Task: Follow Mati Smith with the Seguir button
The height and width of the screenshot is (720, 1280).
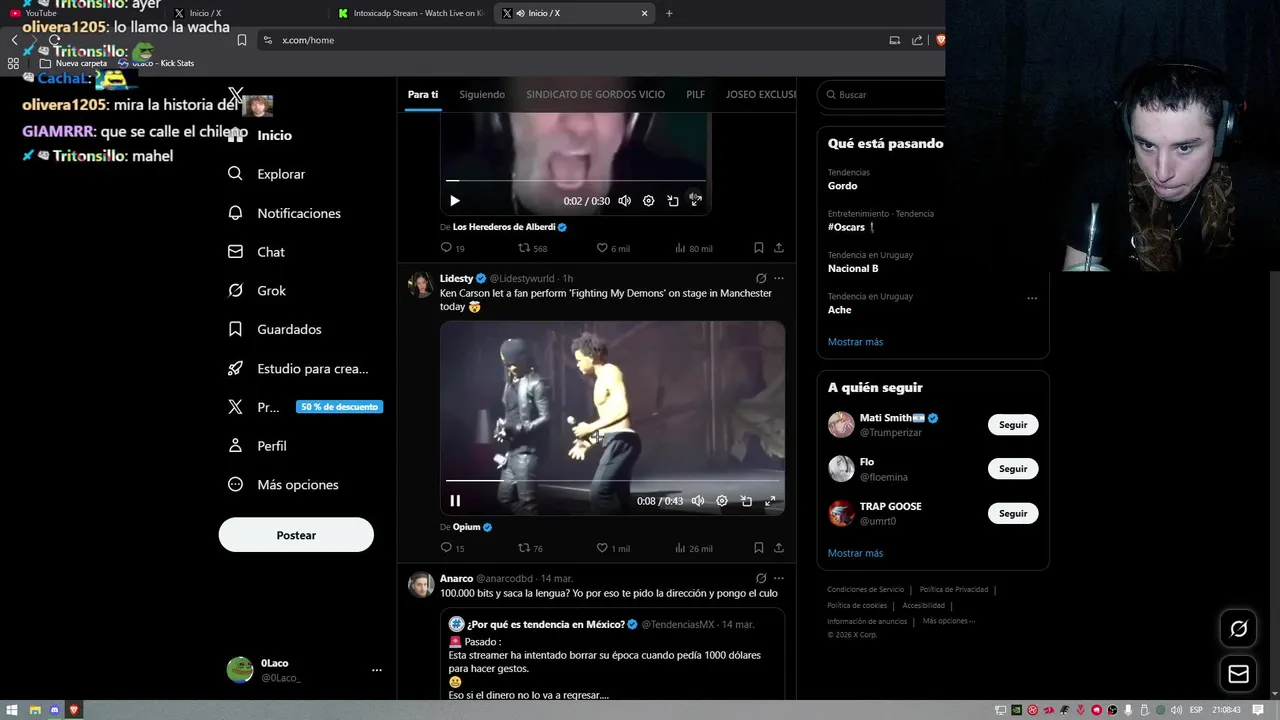Action: pos(1013,425)
